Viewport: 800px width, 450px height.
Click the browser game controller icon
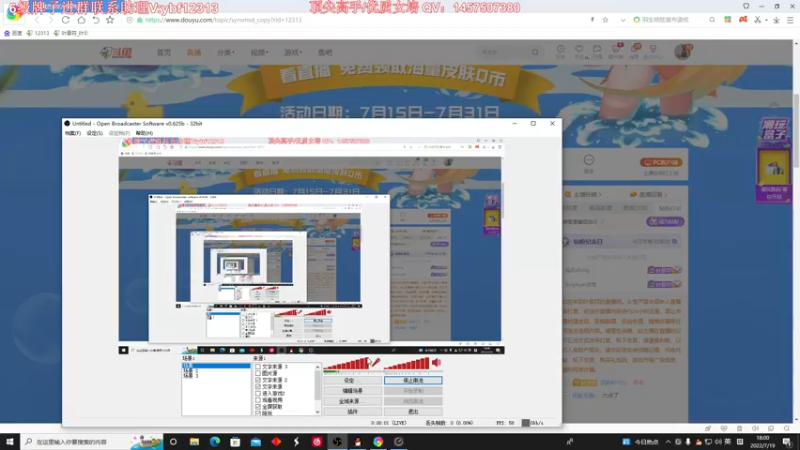coord(743,20)
